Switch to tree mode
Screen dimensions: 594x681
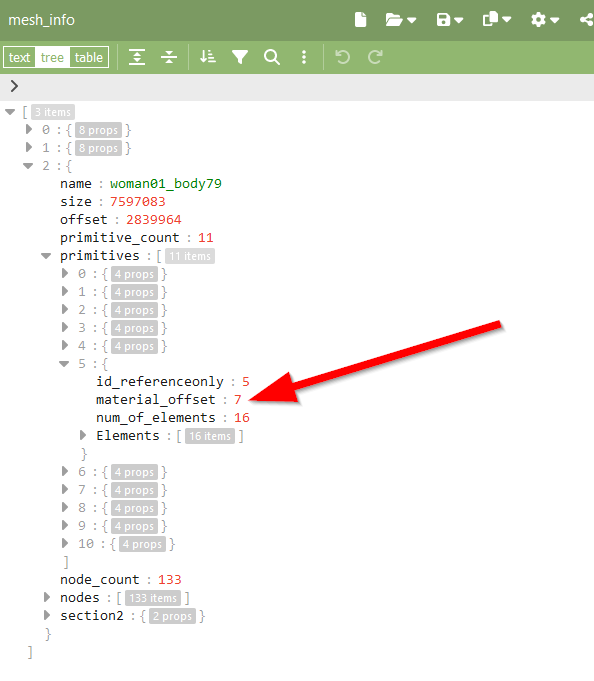point(52,57)
